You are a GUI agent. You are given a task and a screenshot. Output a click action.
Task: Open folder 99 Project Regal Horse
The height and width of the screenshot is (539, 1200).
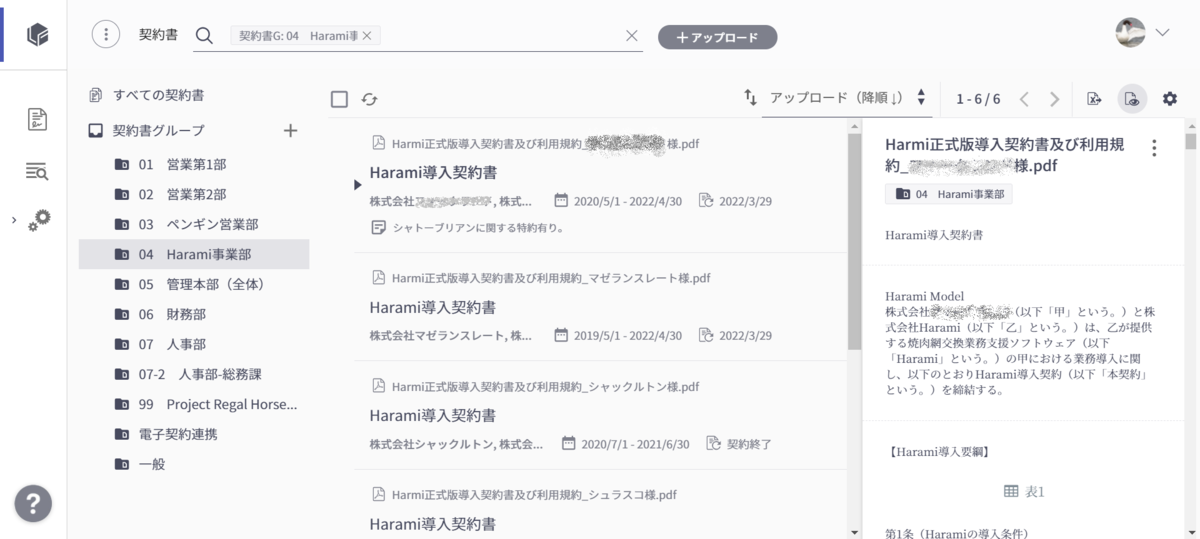tap(194, 404)
